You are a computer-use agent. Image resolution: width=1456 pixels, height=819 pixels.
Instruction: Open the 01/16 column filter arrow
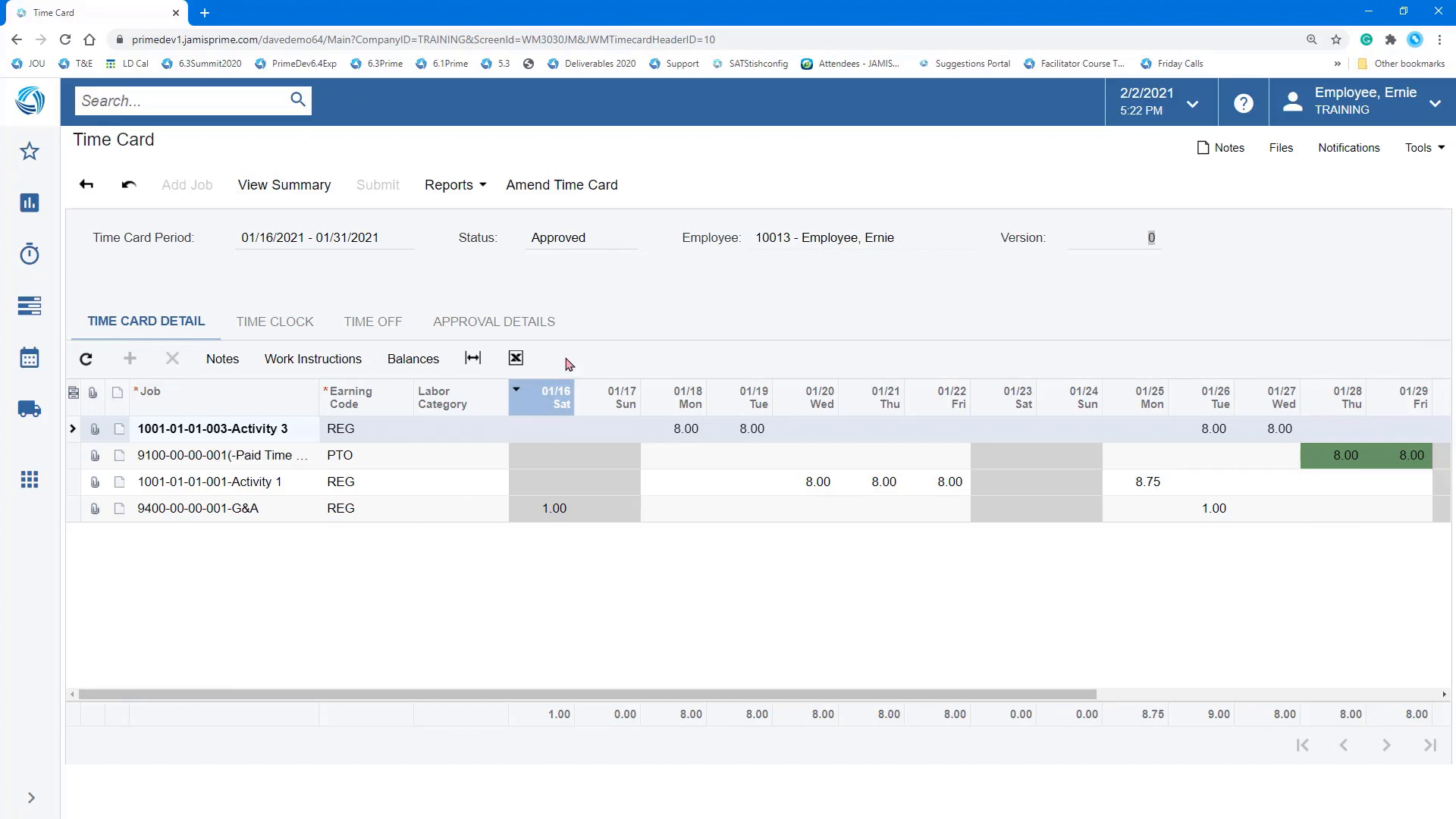[x=516, y=388]
